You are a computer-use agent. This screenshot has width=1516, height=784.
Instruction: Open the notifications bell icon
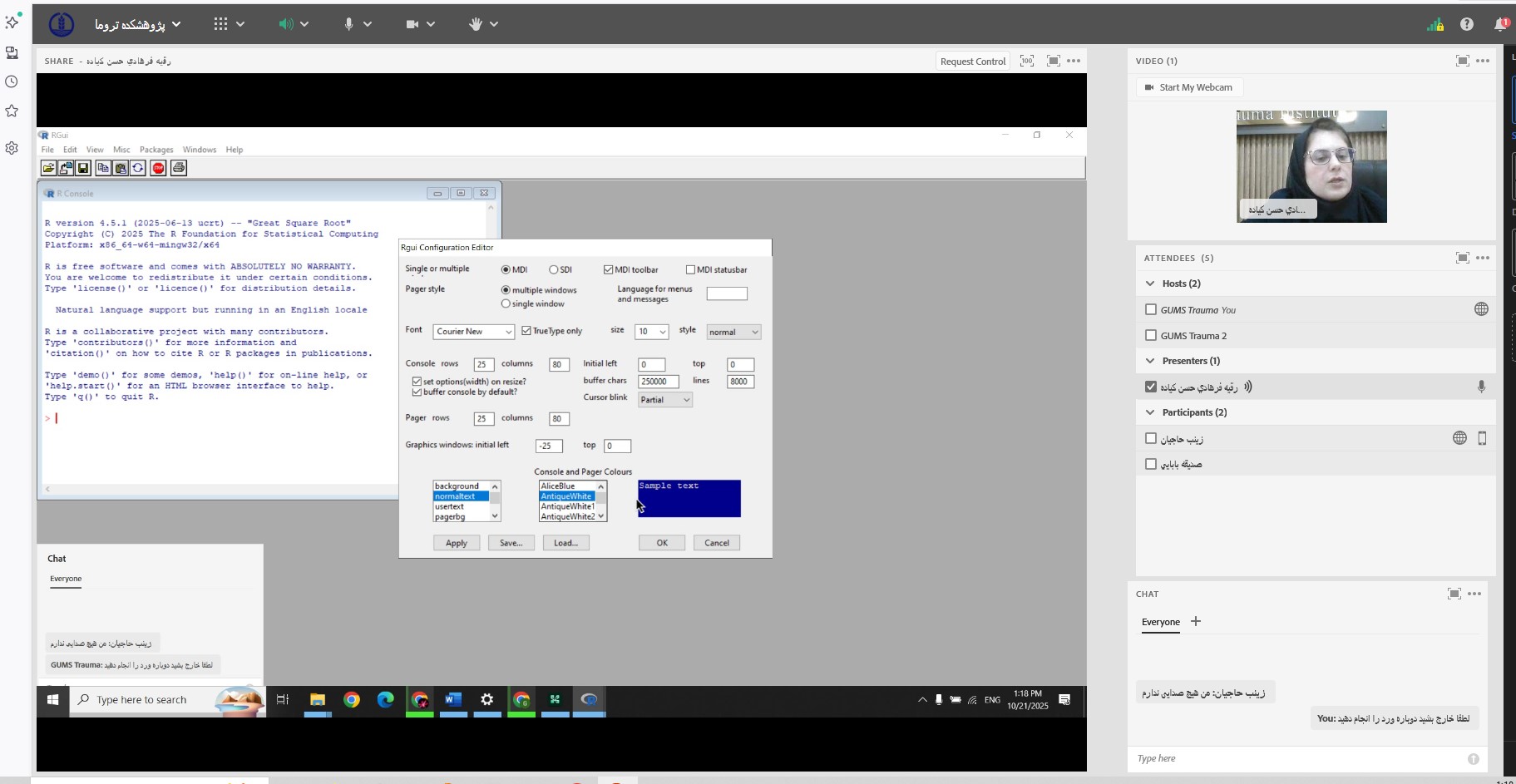pyautogui.click(x=1500, y=24)
